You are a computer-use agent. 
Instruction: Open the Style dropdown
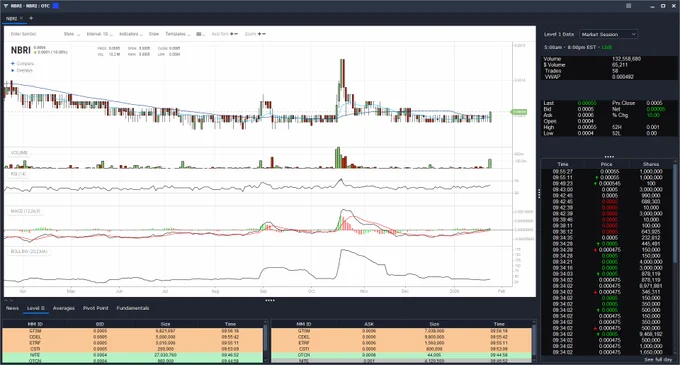coord(72,34)
